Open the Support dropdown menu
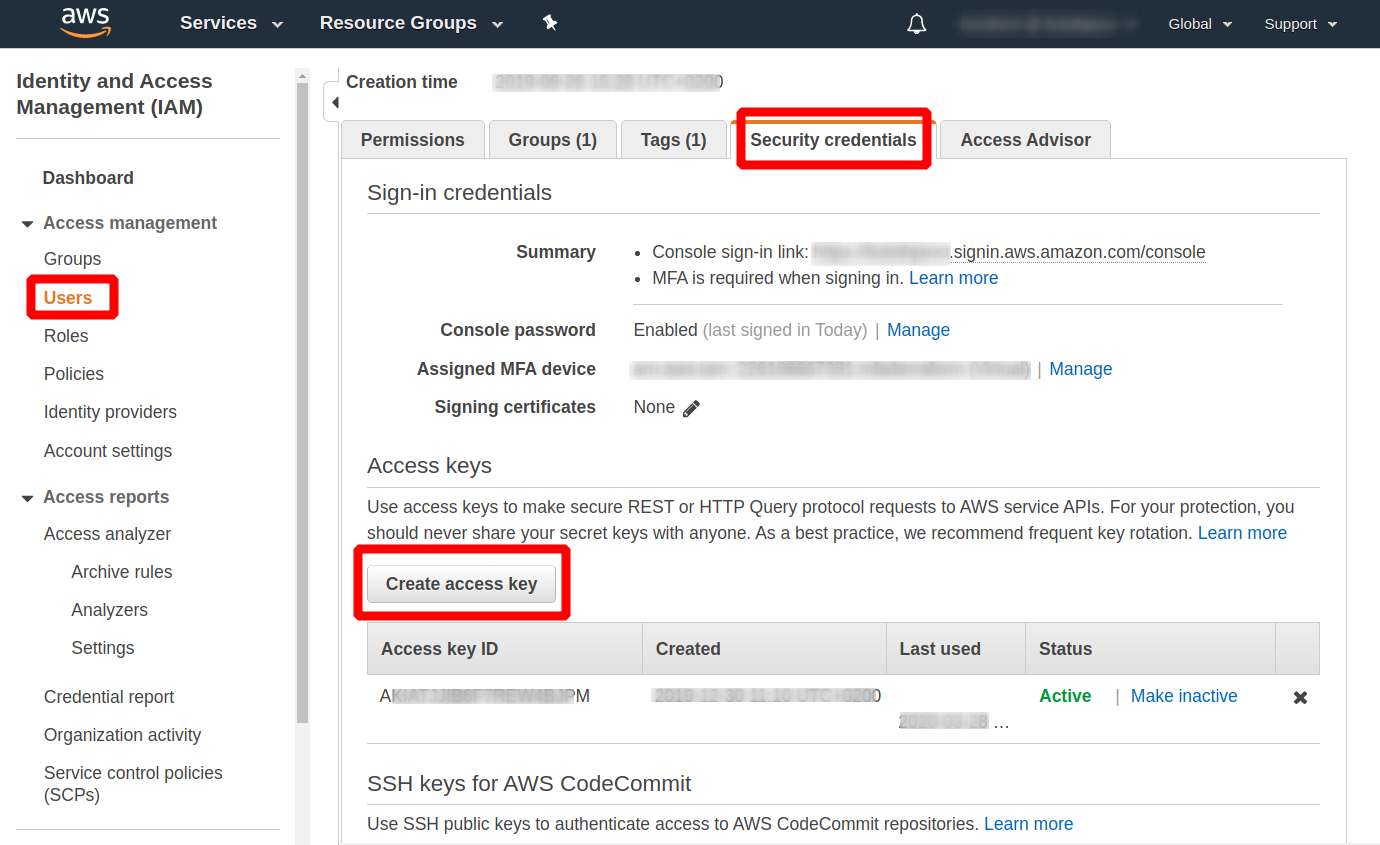Image resolution: width=1380 pixels, height=845 pixels. click(1301, 24)
